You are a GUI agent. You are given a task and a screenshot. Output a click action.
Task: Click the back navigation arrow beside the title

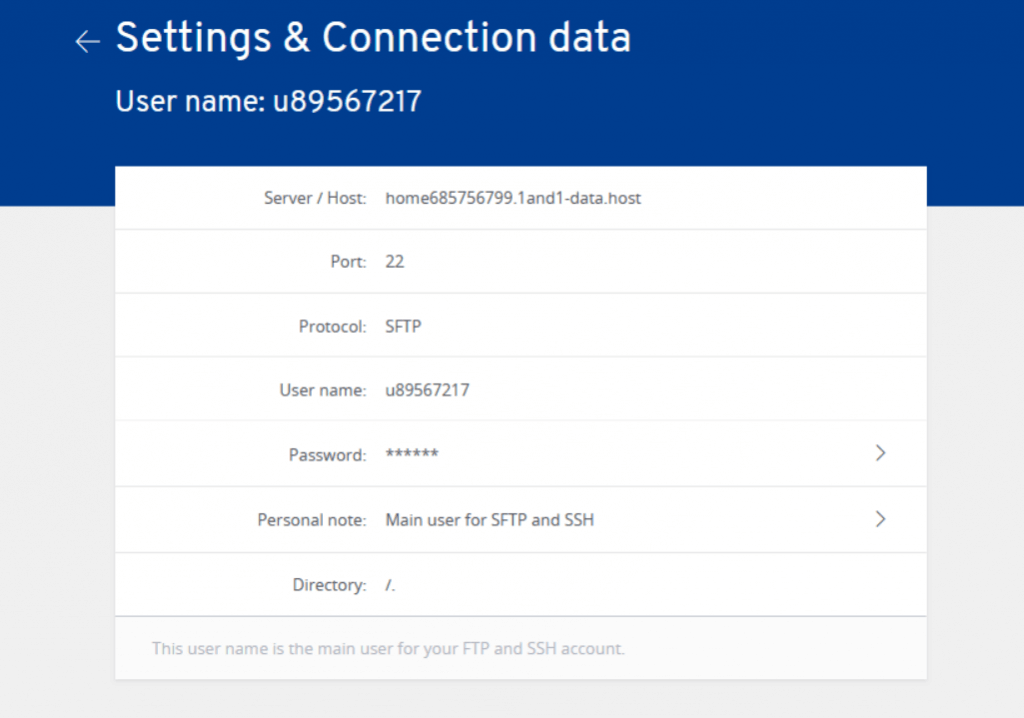tap(87, 41)
